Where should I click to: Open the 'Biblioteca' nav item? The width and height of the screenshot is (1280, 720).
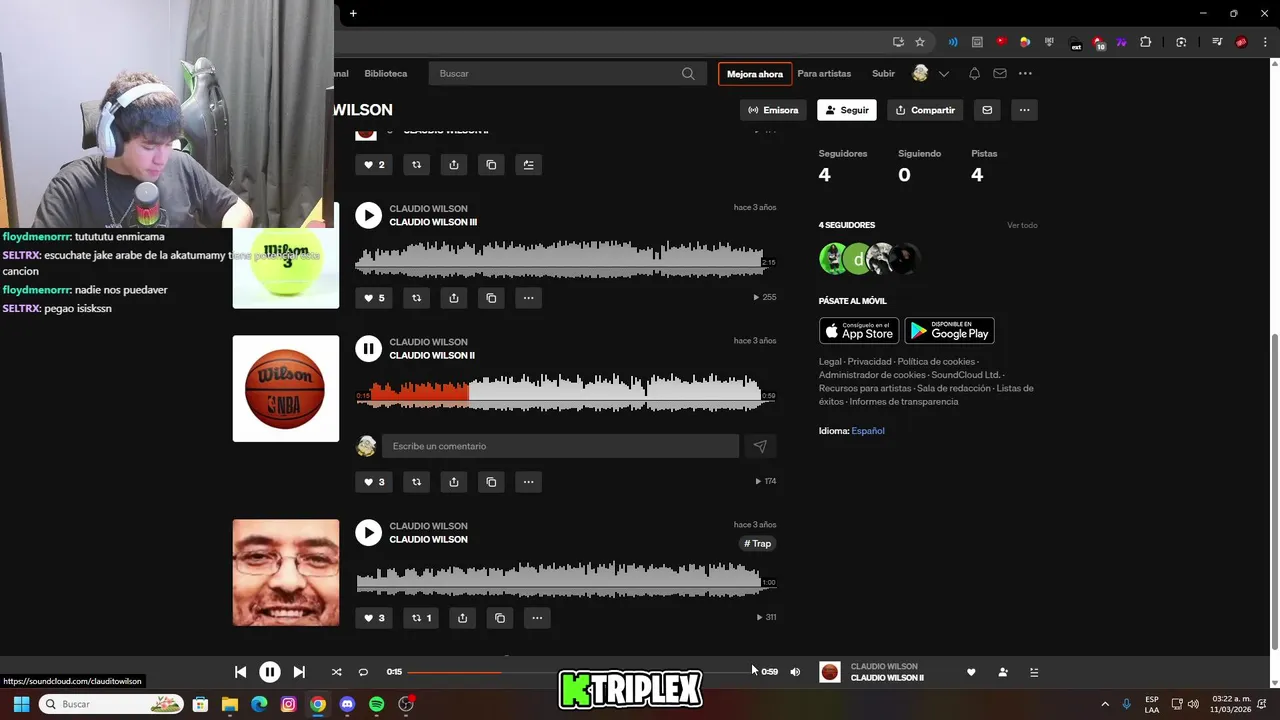click(x=386, y=74)
